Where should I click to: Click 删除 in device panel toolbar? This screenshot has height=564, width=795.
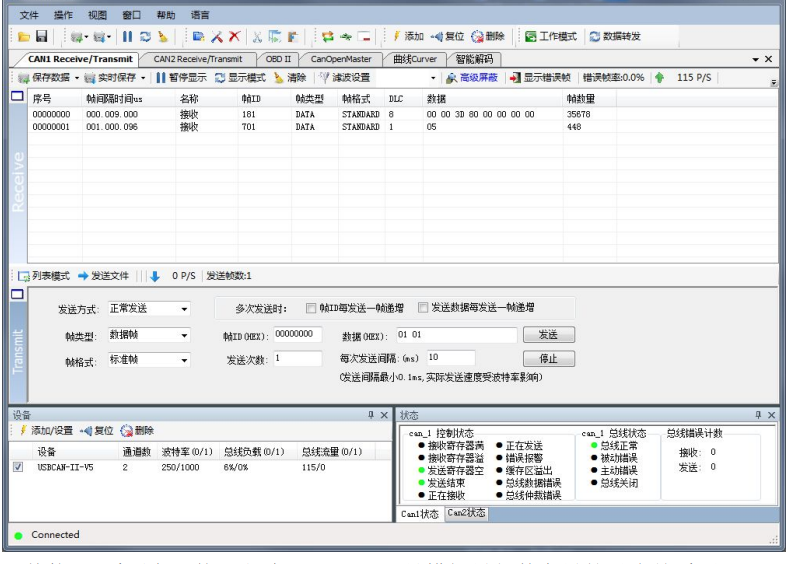click(x=137, y=431)
